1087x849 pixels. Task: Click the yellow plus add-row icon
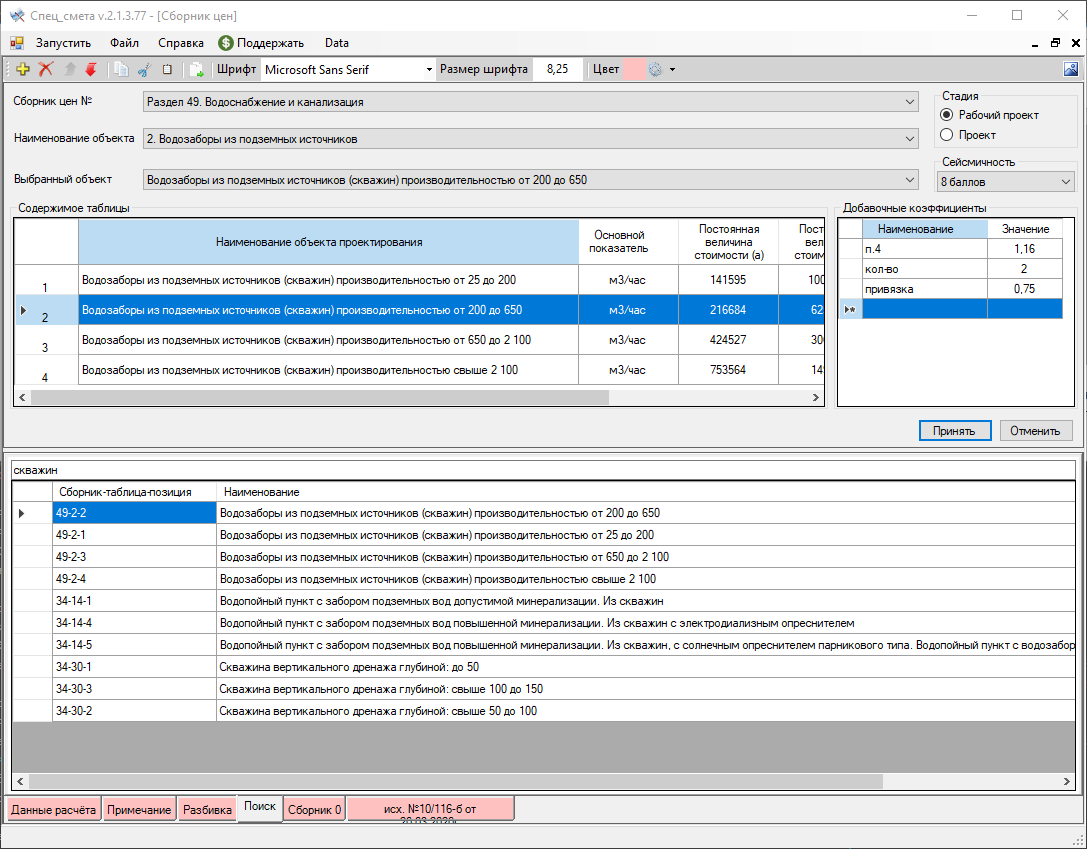(x=23, y=69)
